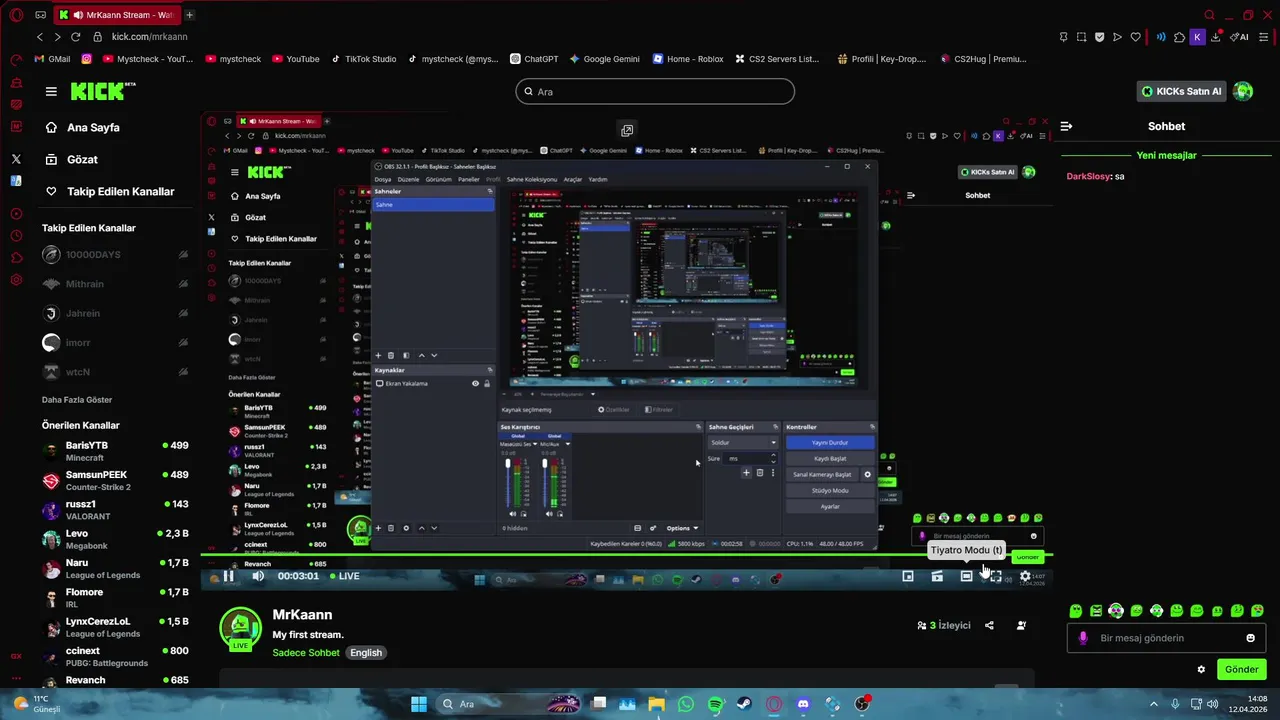The width and height of the screenshot is (1280, 720).
Task: Open recommended channel Flomore
Action: (115, 598)
